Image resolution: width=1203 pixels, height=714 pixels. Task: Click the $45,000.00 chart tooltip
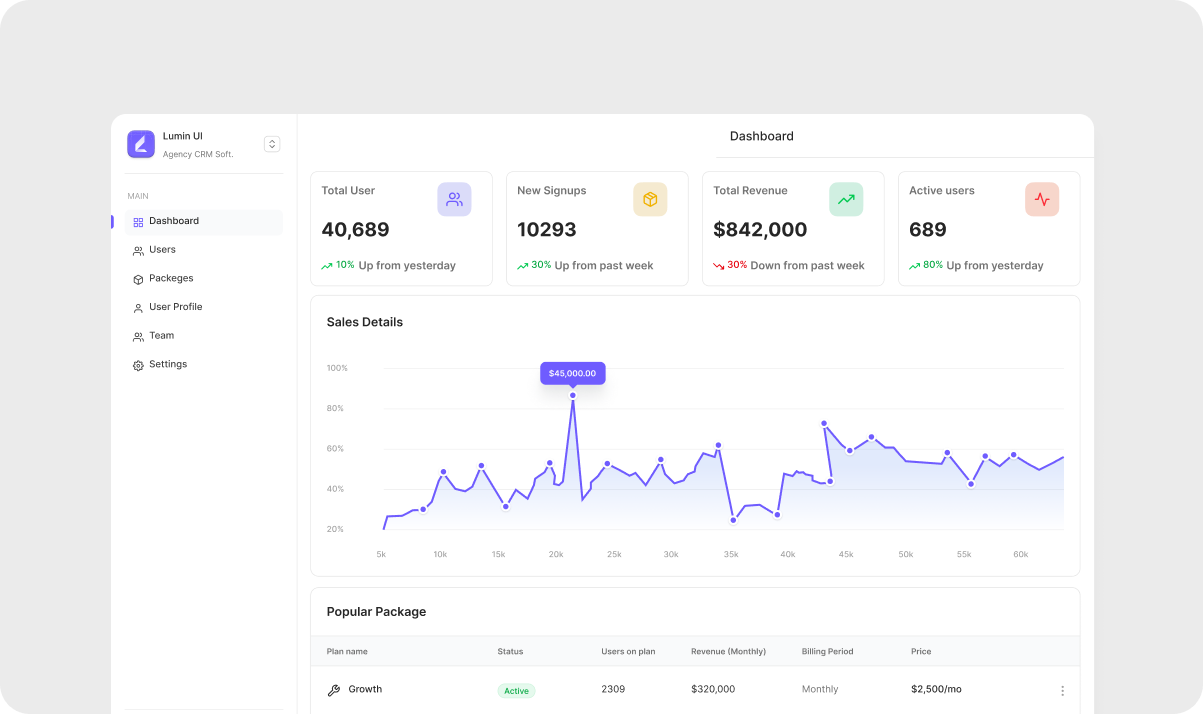click(572, 373)
